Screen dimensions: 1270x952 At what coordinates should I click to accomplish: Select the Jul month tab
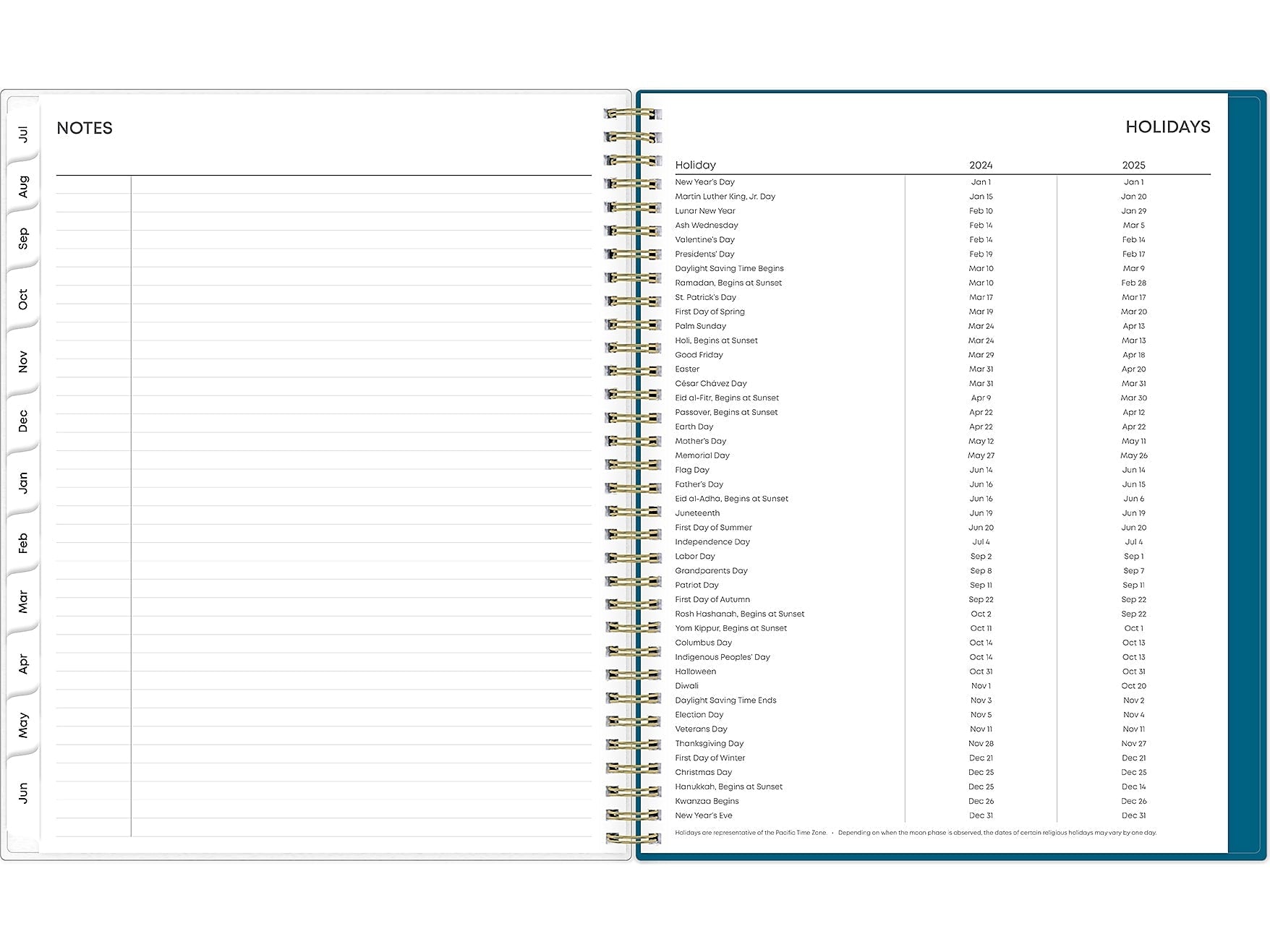tap(23, 134)
